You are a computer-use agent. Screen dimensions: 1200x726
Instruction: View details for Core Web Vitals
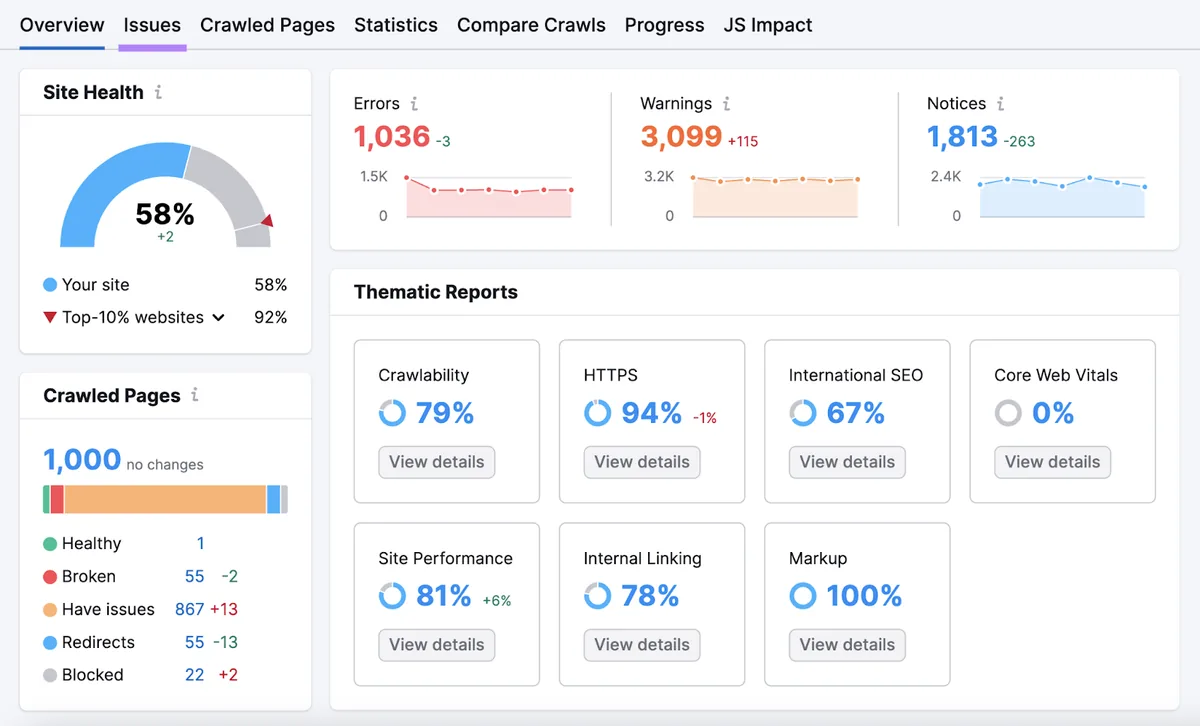click(x=1053, y=462)
